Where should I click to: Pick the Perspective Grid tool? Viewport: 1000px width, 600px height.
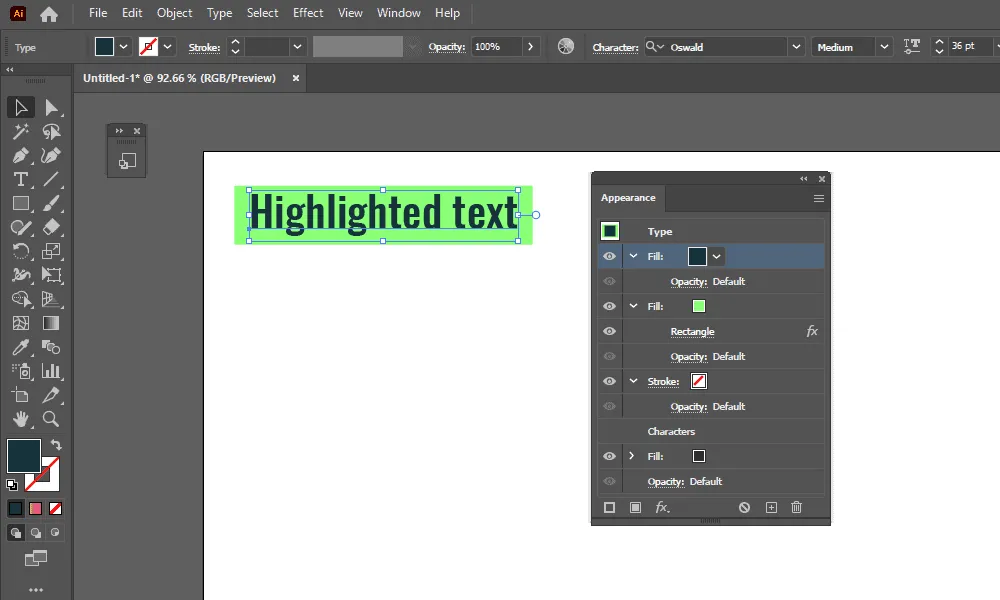tap(51, 299)
